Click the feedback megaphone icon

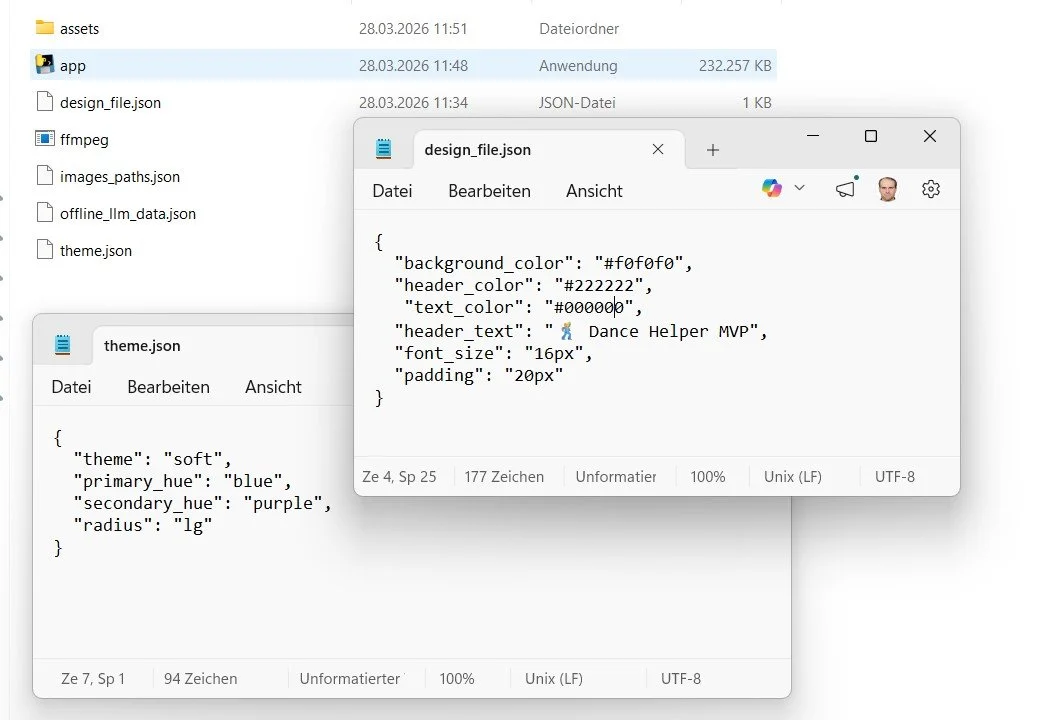[845, 188]
